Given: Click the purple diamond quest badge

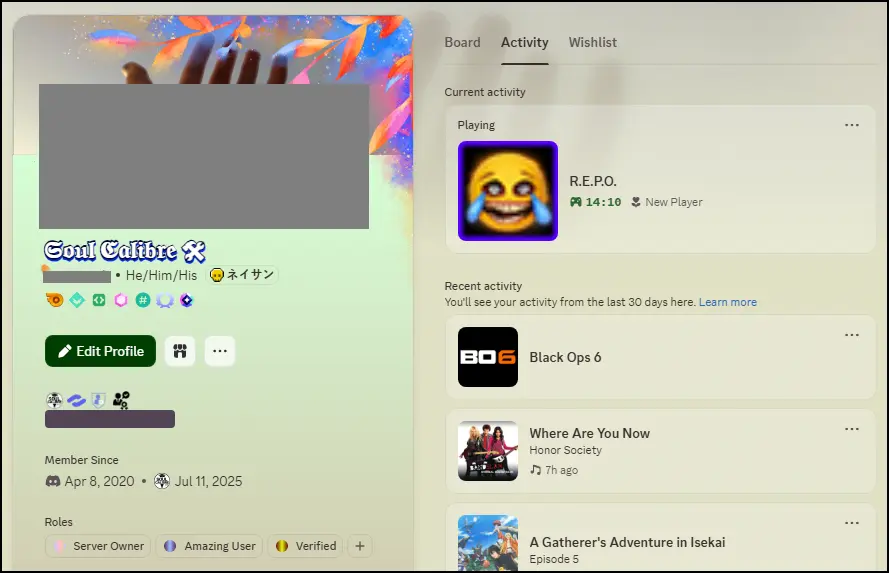Looking at the screenshot, I should pos(187,300).
